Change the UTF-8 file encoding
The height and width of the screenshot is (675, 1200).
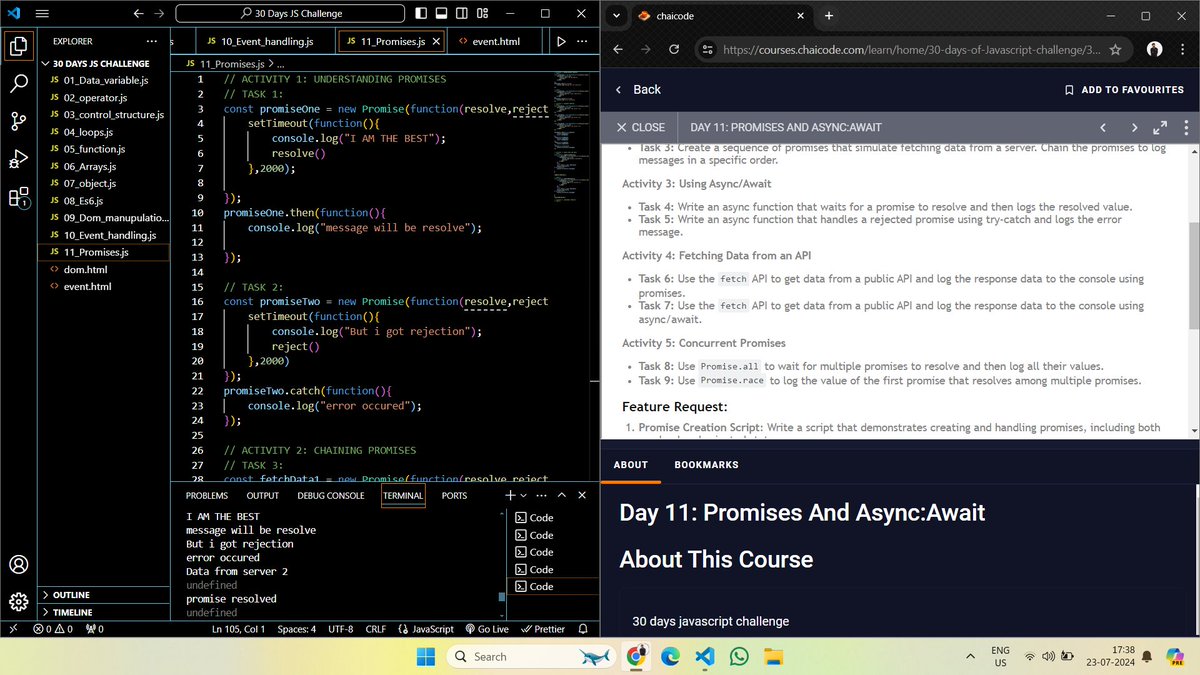340,629
